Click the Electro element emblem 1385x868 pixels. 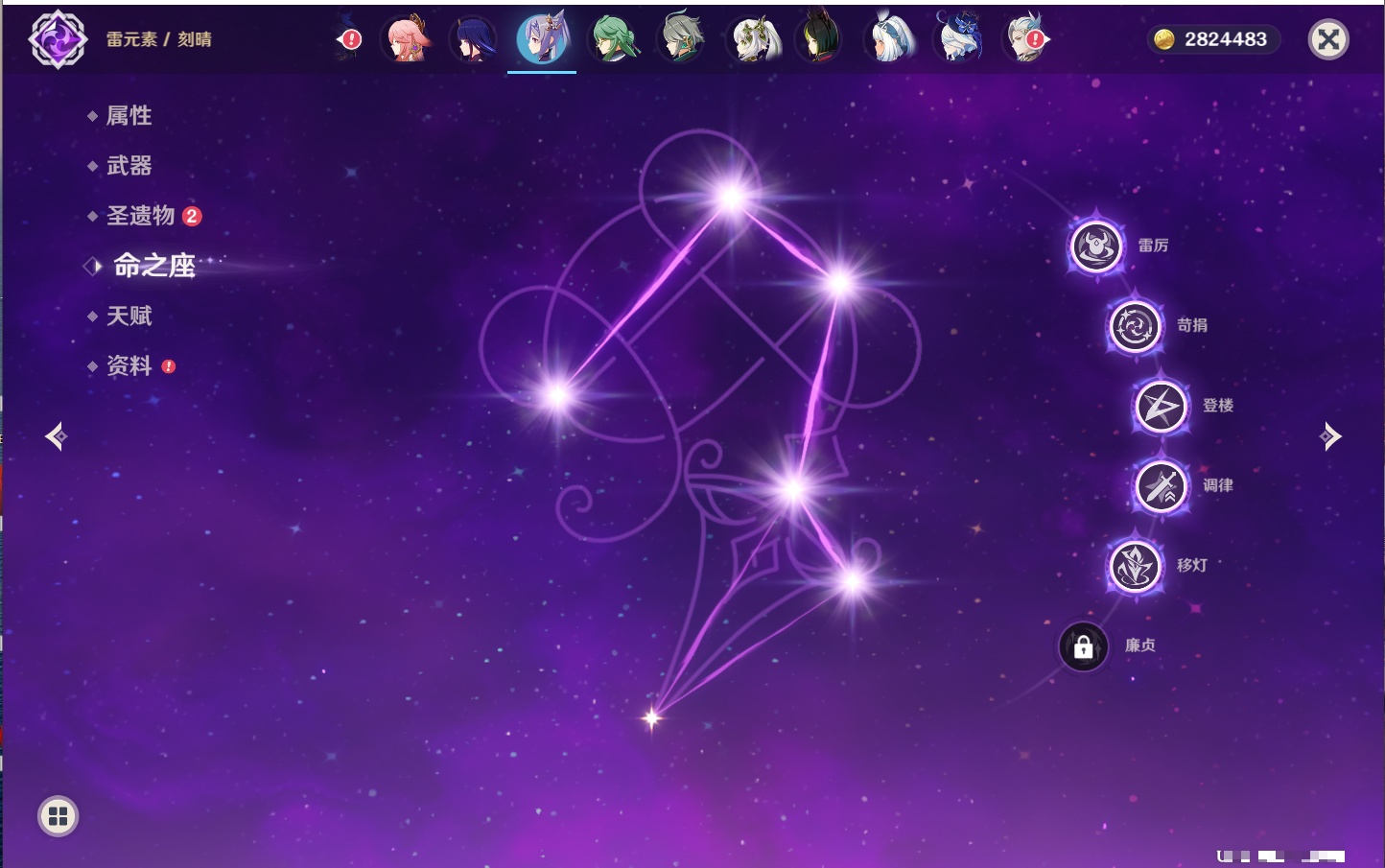tap(58, 39)
